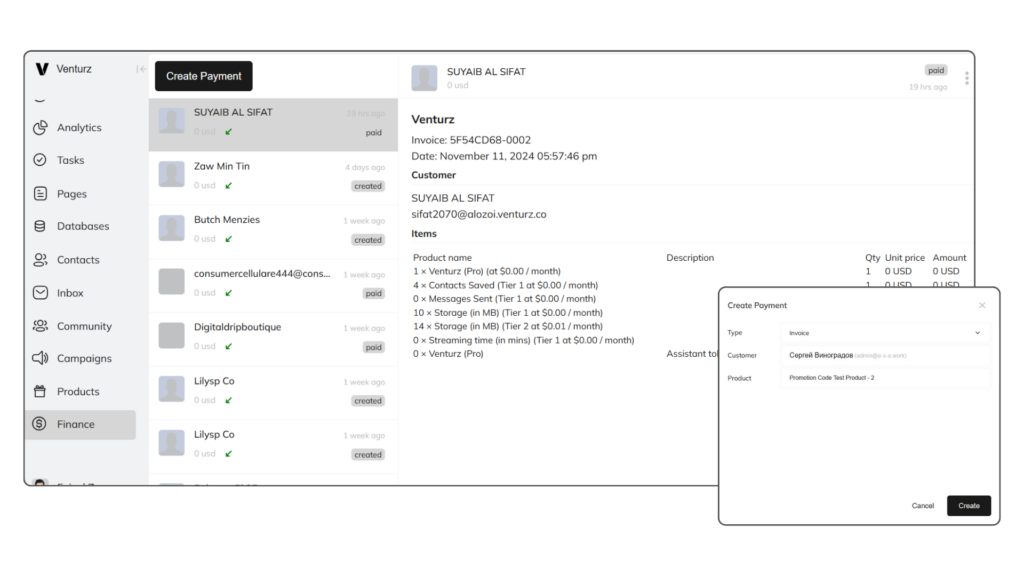The height and width of the screenshot is (576, 1024).
Task: Click avatar of Zaw Min Tin payment row
Action: pyautogui.click(x=172, y=174)
